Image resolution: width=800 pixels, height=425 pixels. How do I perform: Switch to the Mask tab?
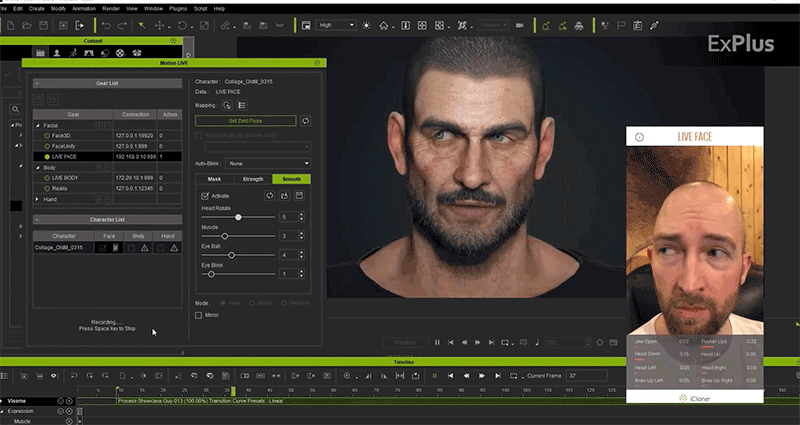click(214, 179)
